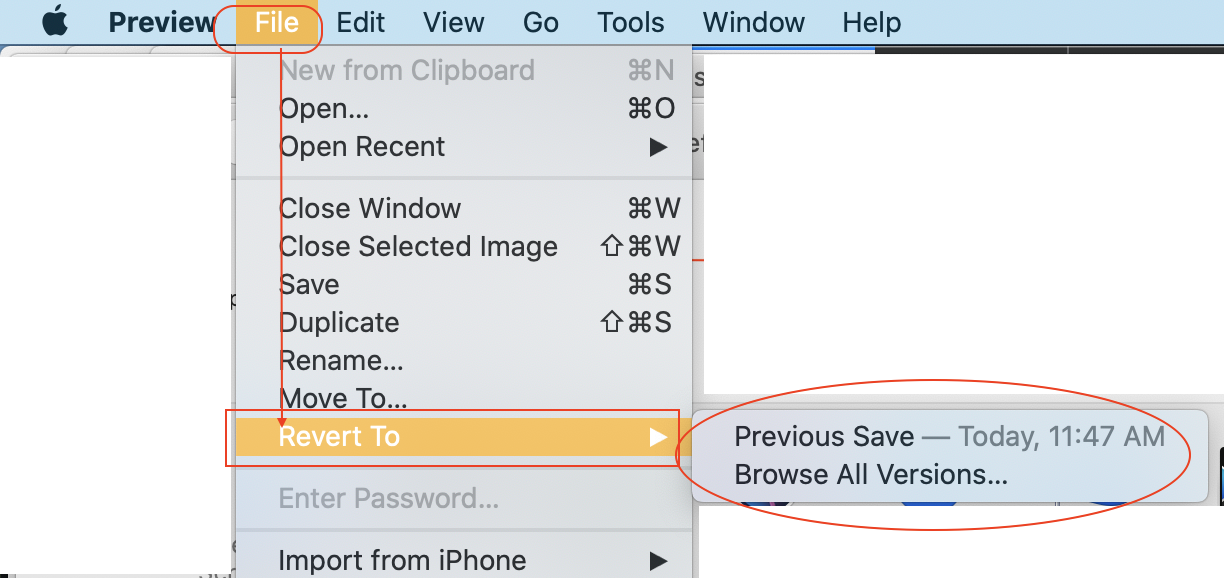Expand the Open Recent submenu
This screenshot has height=578, width=1224.
click(x=362, y=147)
